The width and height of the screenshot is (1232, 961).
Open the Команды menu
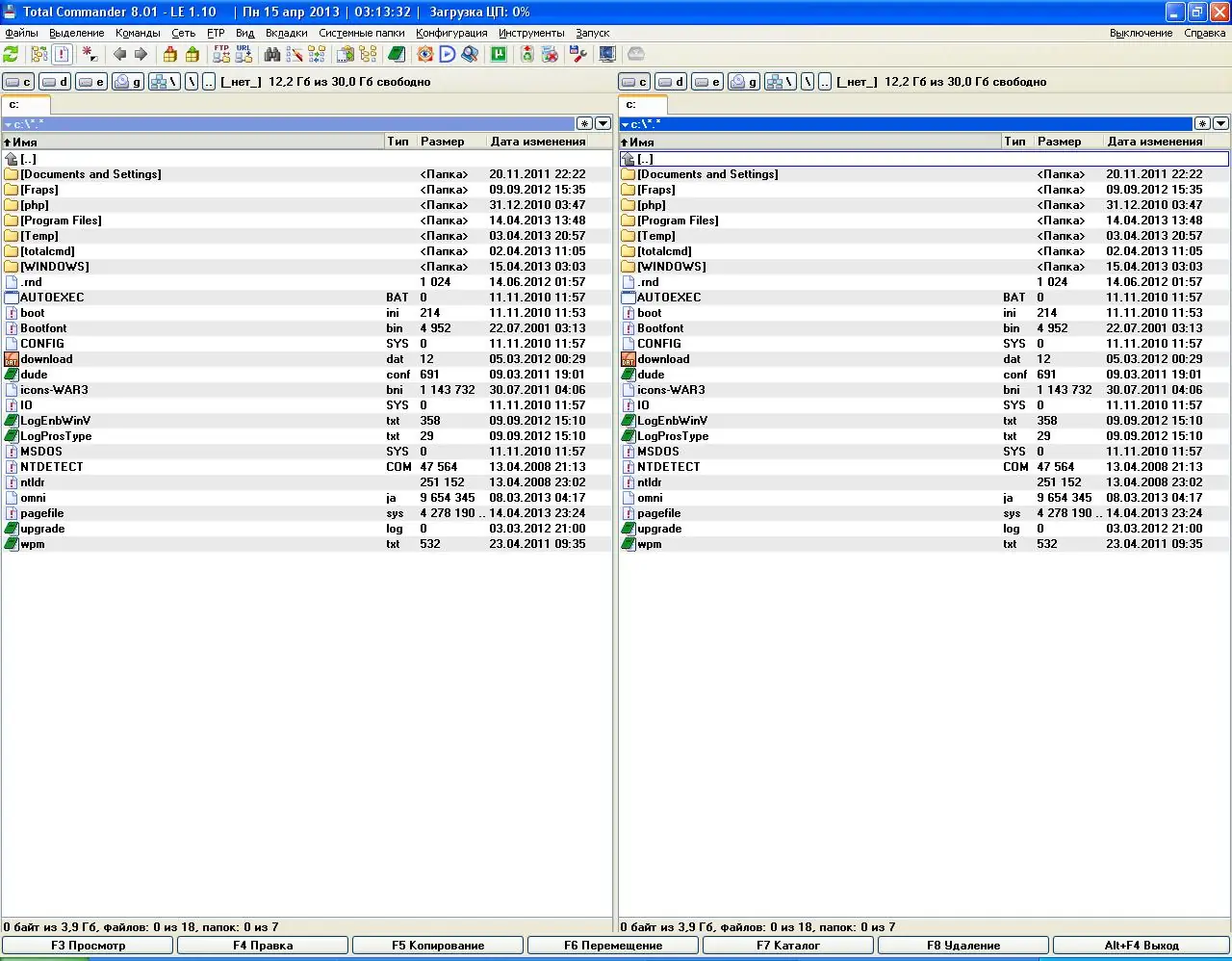coord(138,33)
